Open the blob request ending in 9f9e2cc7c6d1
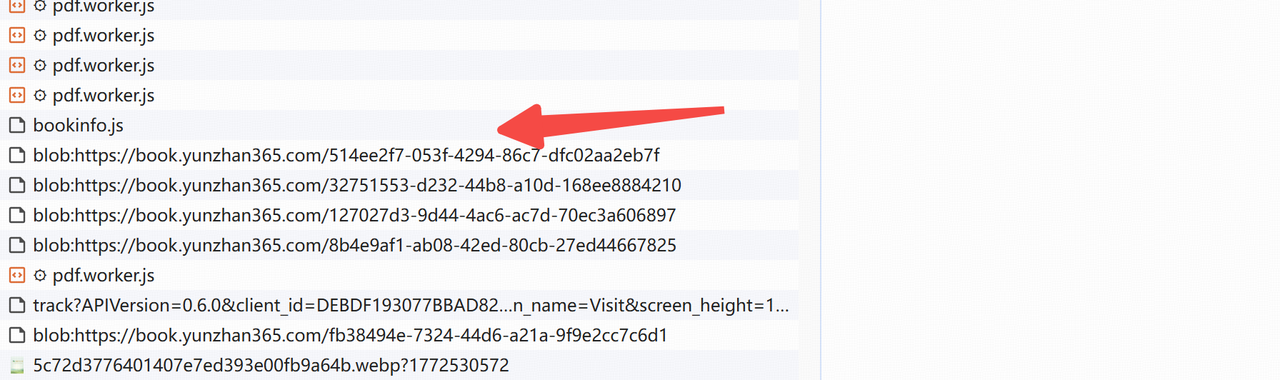The width and height of the screenshot is (1280, 380). click(x=399, y=335)
